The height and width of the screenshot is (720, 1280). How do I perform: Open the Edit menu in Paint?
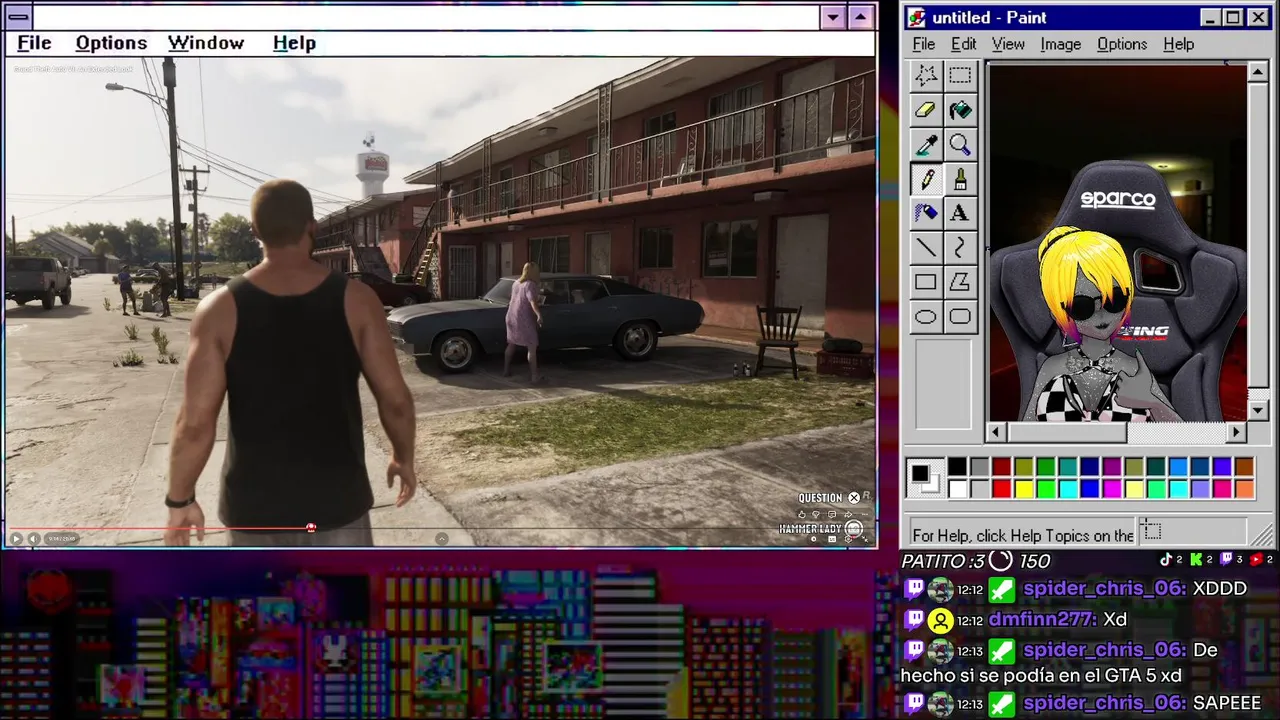pos(963,44)
